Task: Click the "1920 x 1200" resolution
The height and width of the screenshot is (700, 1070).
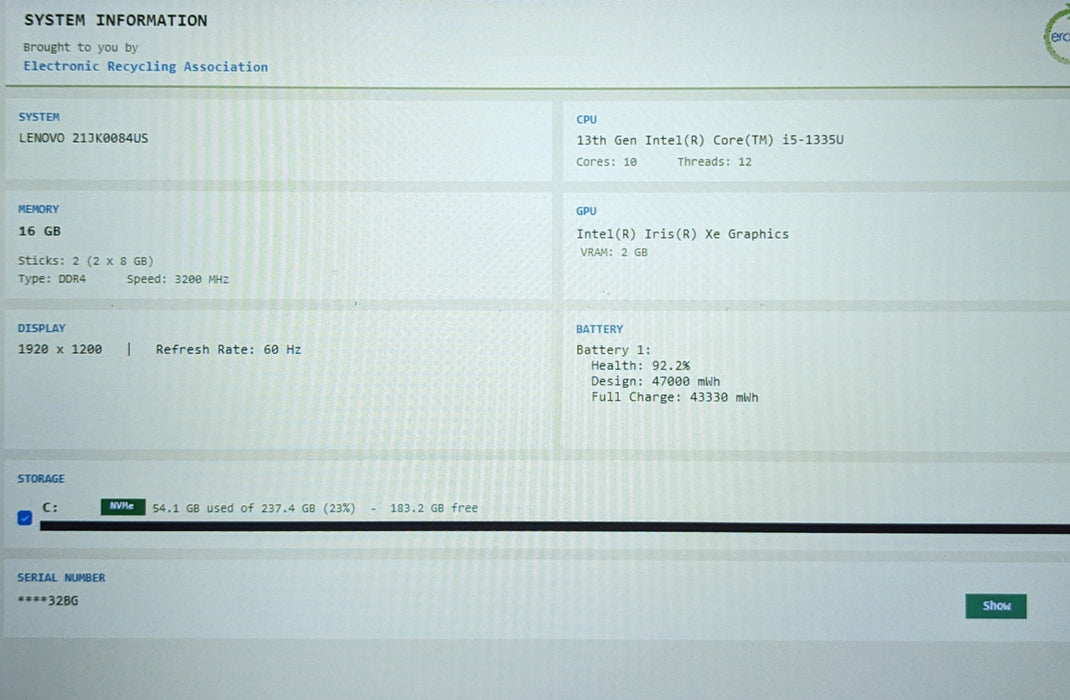Action: coord(60,349)
